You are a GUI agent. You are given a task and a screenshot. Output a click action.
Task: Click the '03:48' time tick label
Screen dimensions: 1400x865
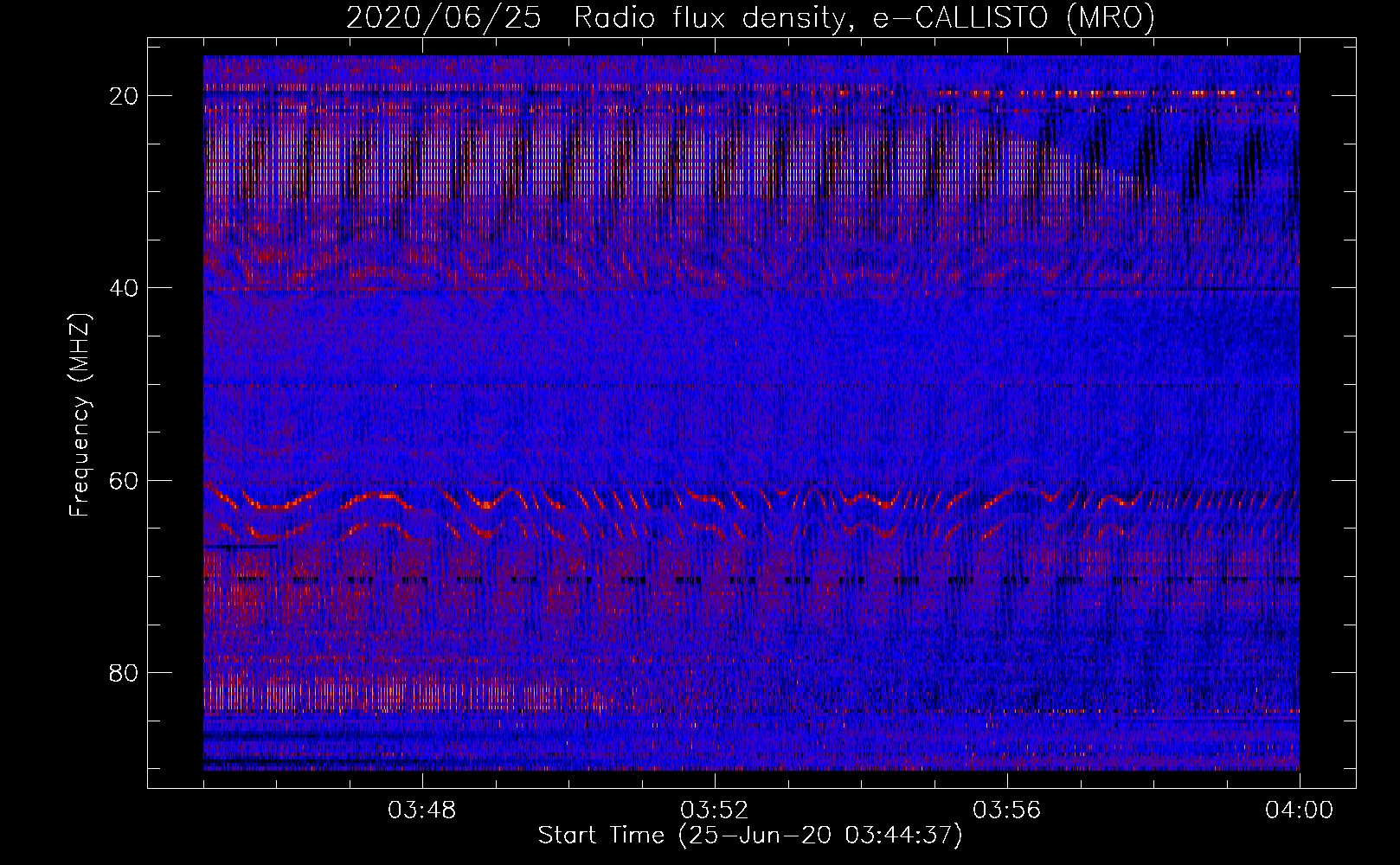coord(422,811)
